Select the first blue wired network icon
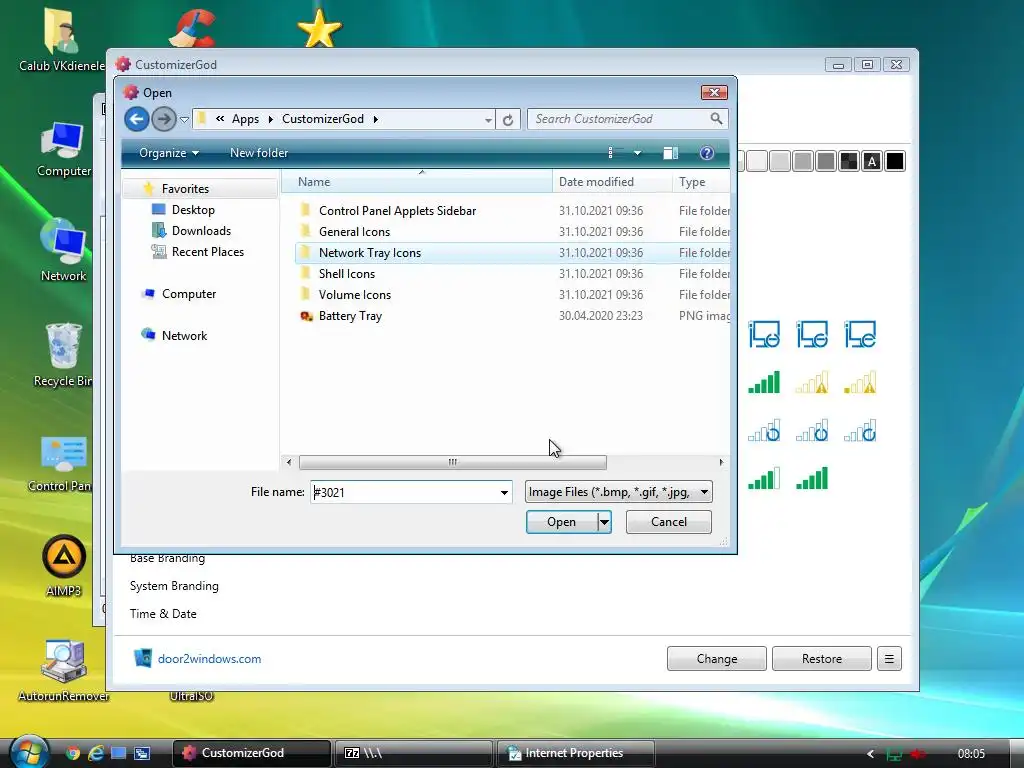 (x=763, y=334)
